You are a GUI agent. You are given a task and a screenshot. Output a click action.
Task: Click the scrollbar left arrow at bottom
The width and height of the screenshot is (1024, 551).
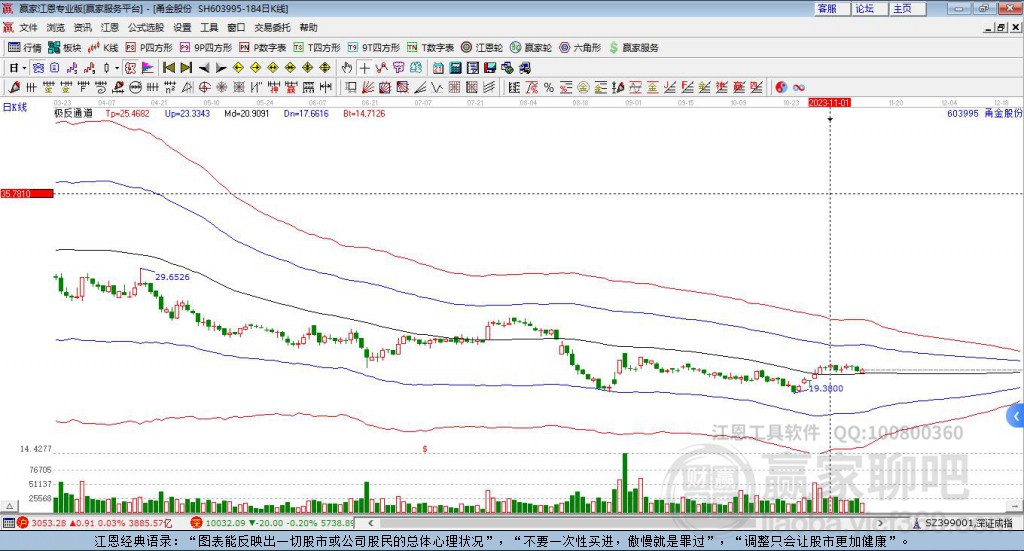(370, 523)
